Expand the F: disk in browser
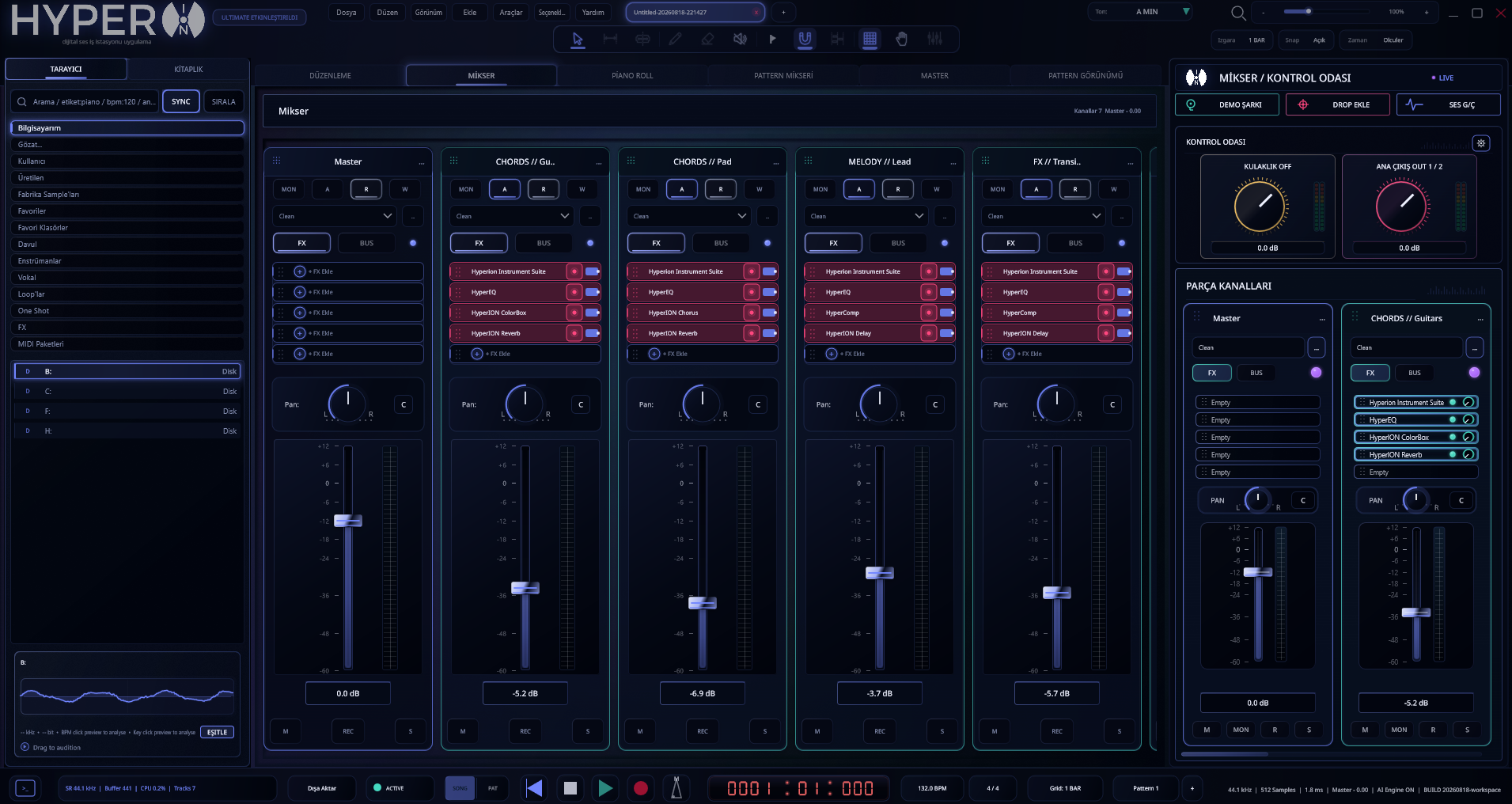The width and height of the screenshot is (1512, 804). click(x=127, y=411)
